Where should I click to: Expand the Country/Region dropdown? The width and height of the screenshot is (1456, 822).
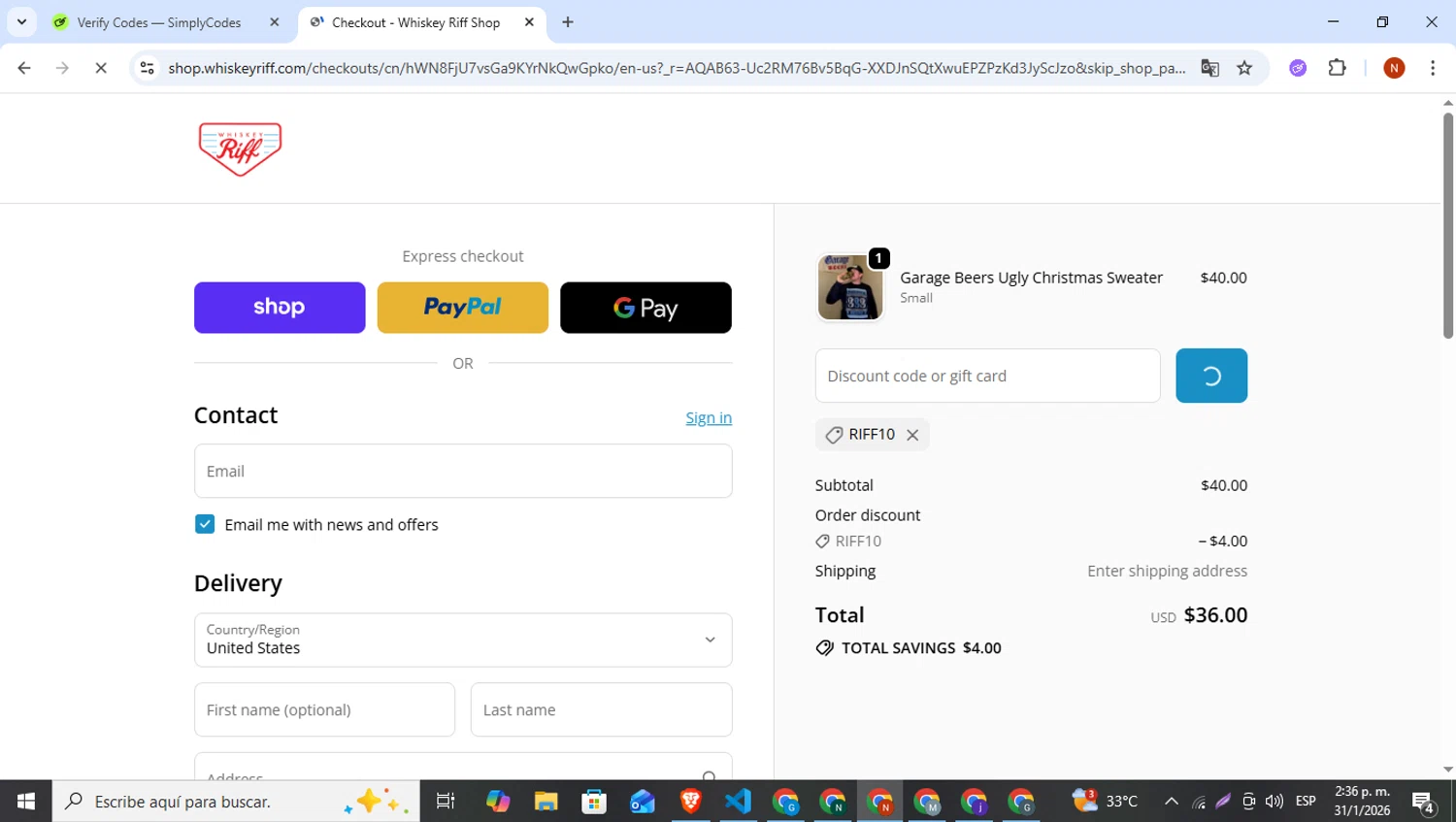pos(463,640)
